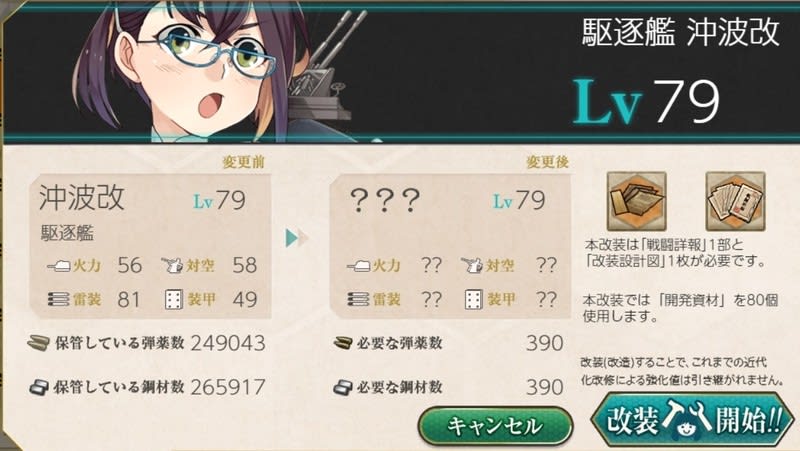Click the 改装設計図 blueprint item icon

coord(735,201)
